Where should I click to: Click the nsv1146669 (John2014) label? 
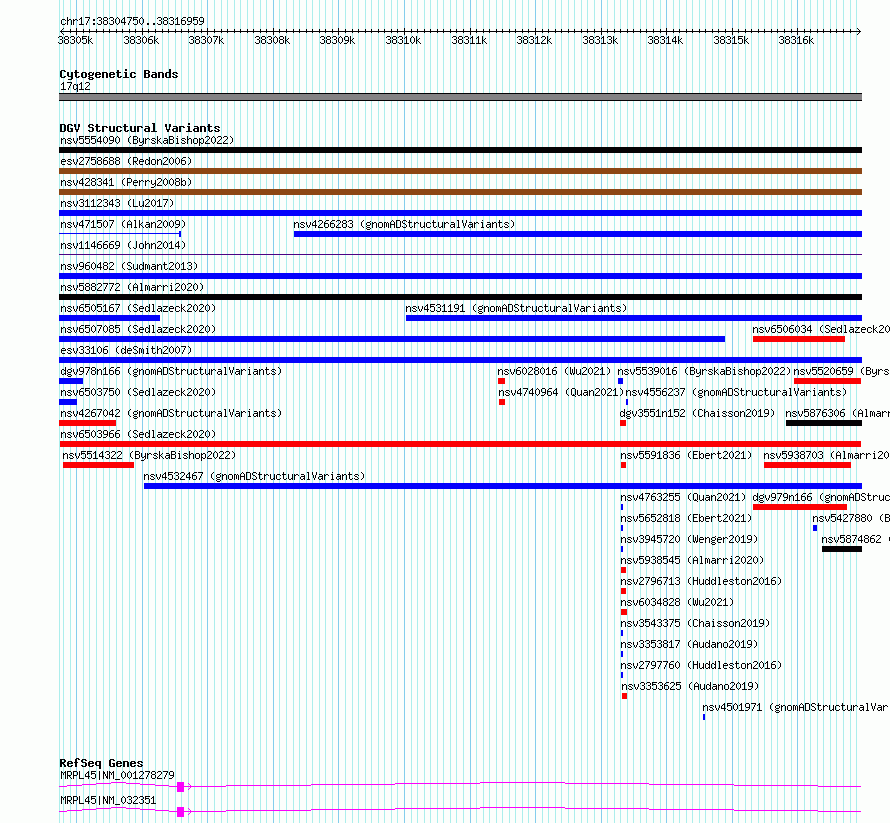(123, 245)
